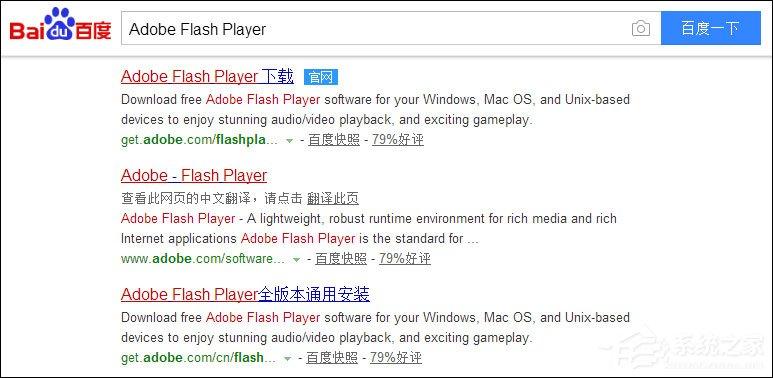Expand the arrow next to get.adobe.com/flashpla...
773x378 pixels.
coord(289,141)
